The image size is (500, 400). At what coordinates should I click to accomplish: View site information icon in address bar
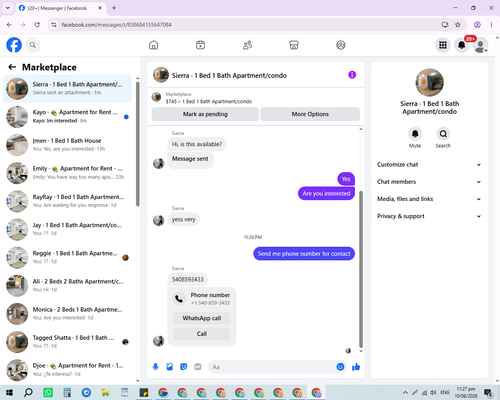pyautogui.click(x=54, y=25)
